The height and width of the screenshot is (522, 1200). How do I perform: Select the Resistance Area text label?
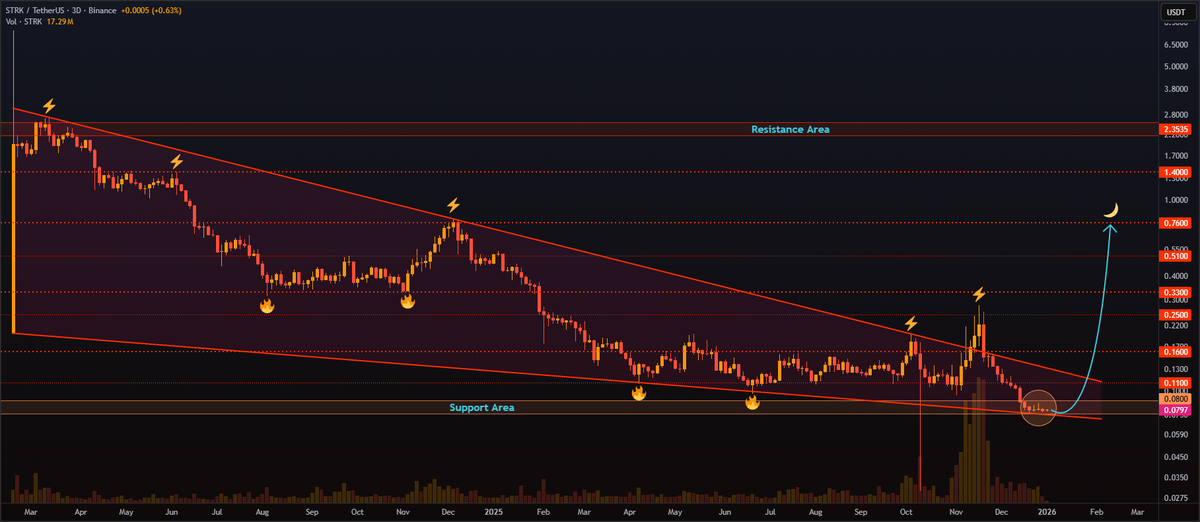[x=789, y=129]
